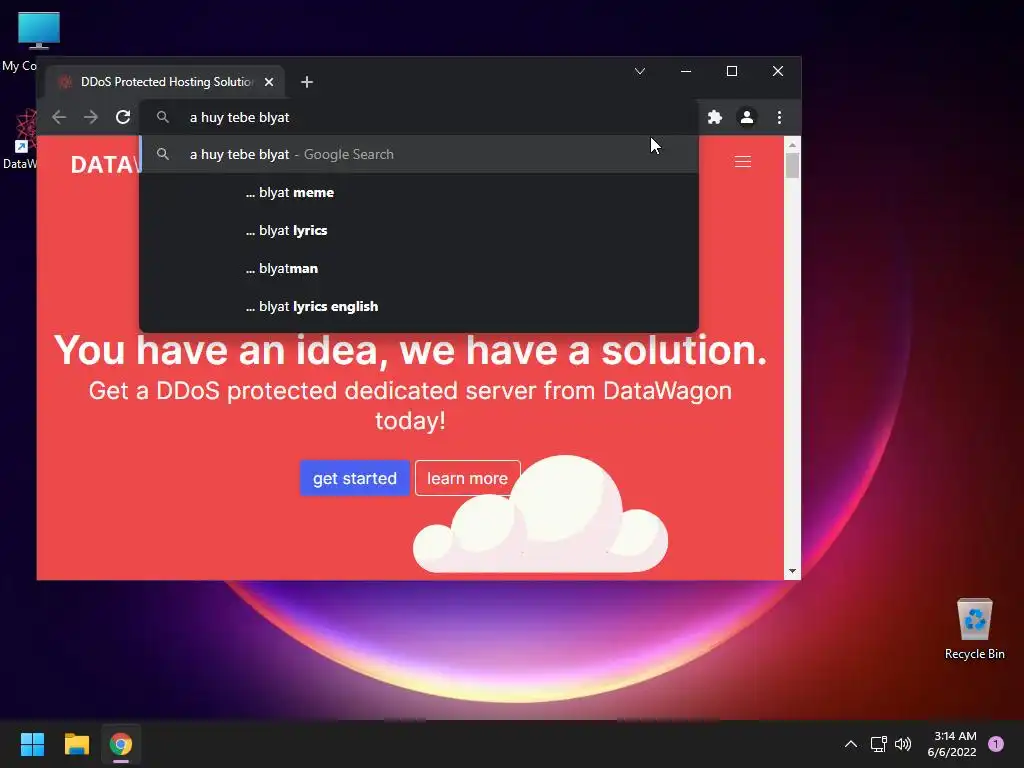
Task: Click the address bar search field
Action: click(418, 118)
